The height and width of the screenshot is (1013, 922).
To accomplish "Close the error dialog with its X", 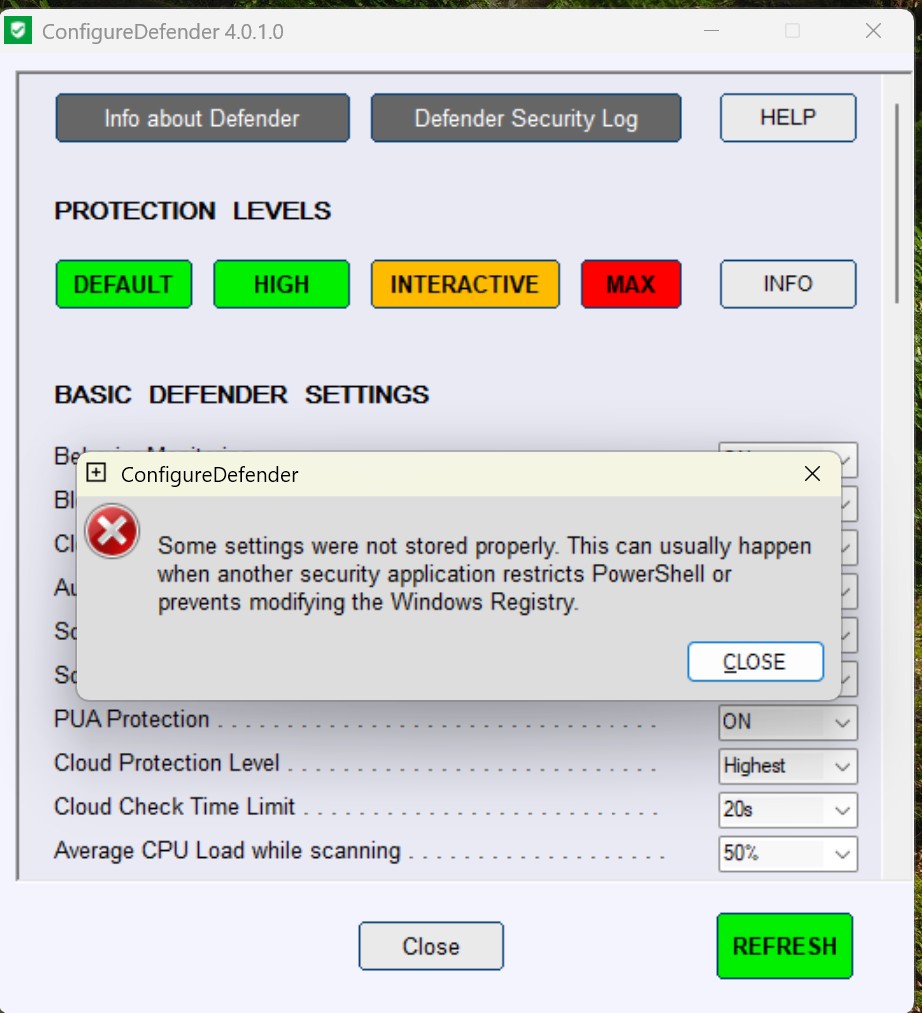I will [812, 474].
